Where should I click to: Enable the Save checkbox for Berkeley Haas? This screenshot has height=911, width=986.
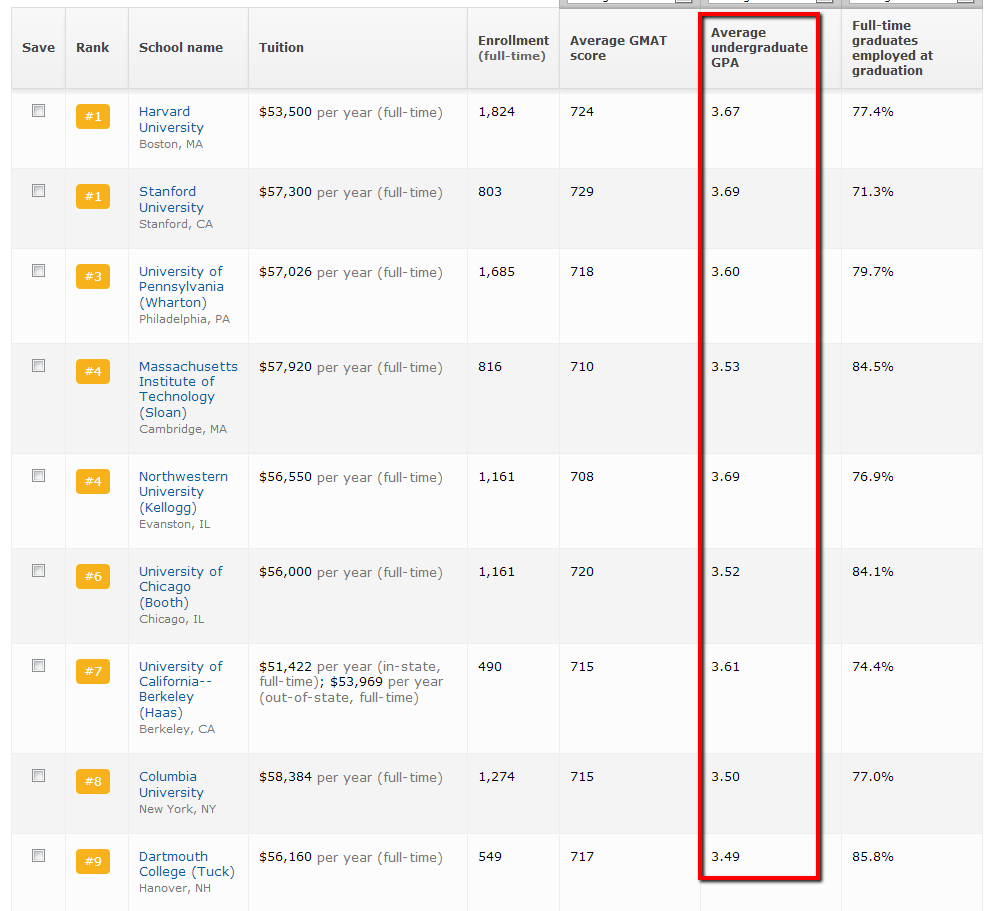tap(38, 665)
